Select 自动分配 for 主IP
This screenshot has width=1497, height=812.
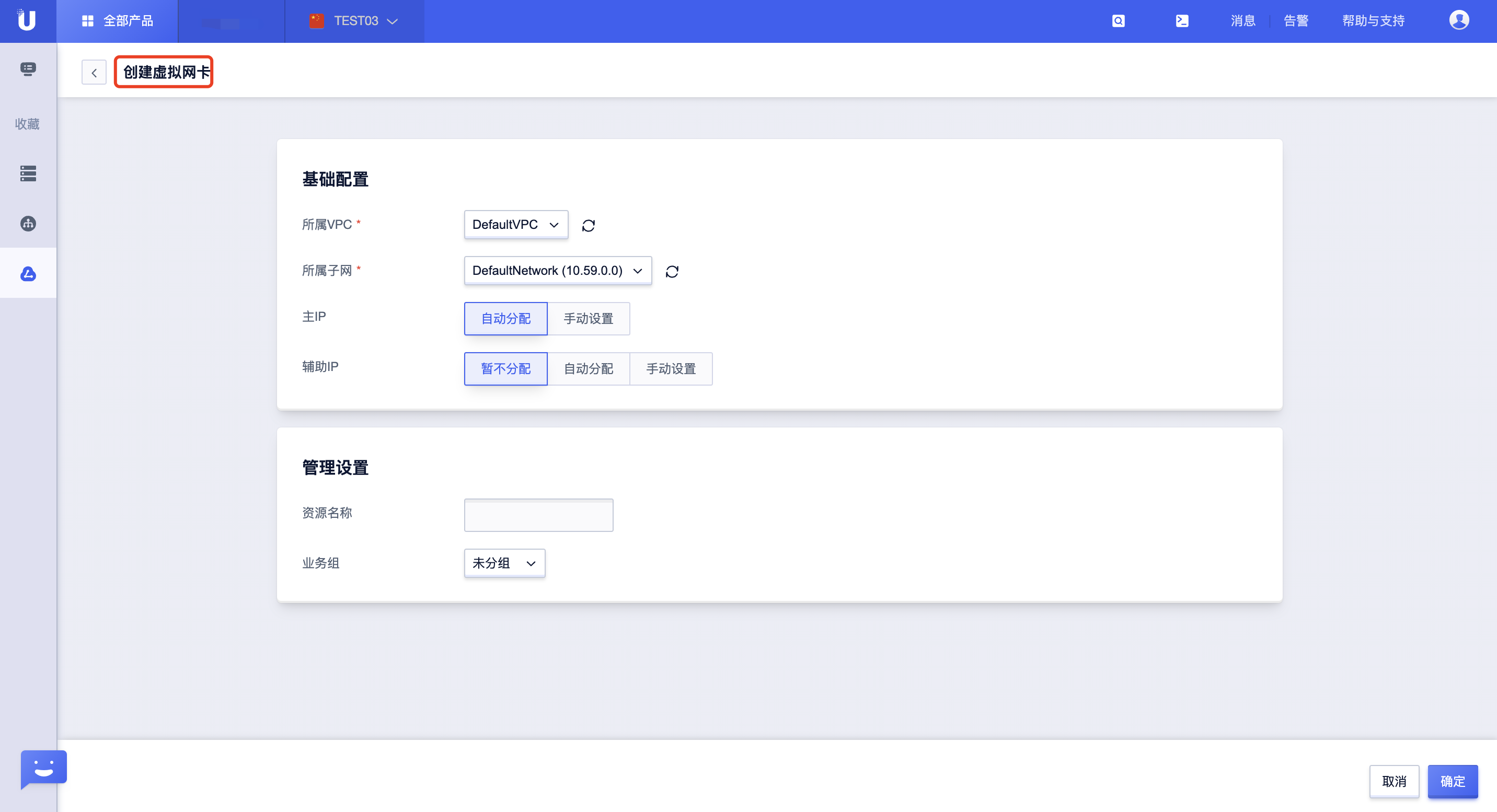pos(505,319)
